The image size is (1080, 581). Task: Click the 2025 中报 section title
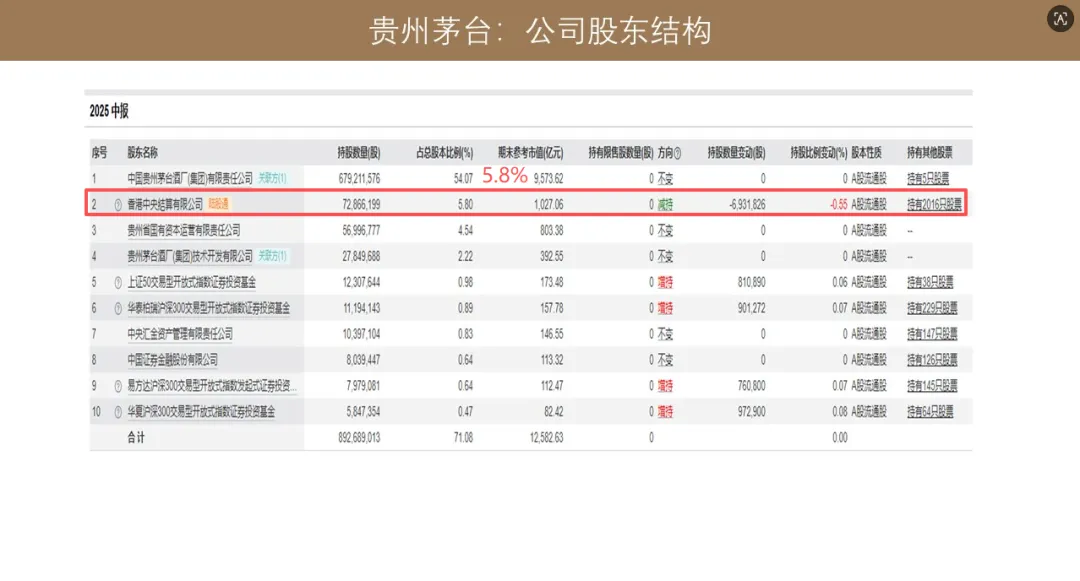click(109, 111)
